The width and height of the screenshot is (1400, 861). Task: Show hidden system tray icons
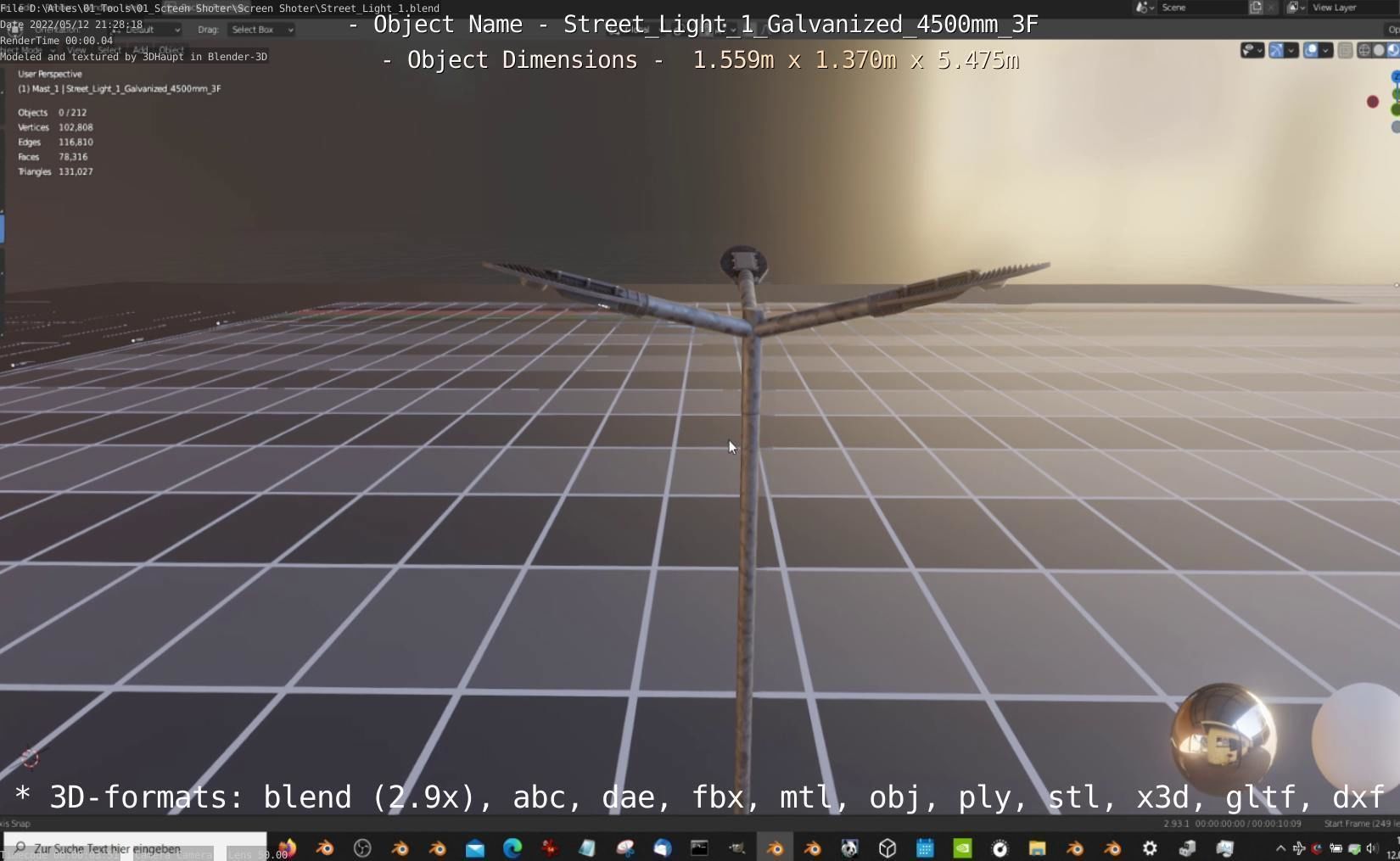1280,847
